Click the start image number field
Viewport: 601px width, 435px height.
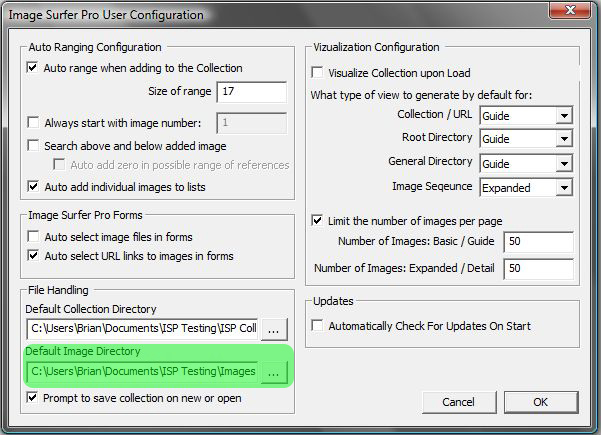pos(252,123)
